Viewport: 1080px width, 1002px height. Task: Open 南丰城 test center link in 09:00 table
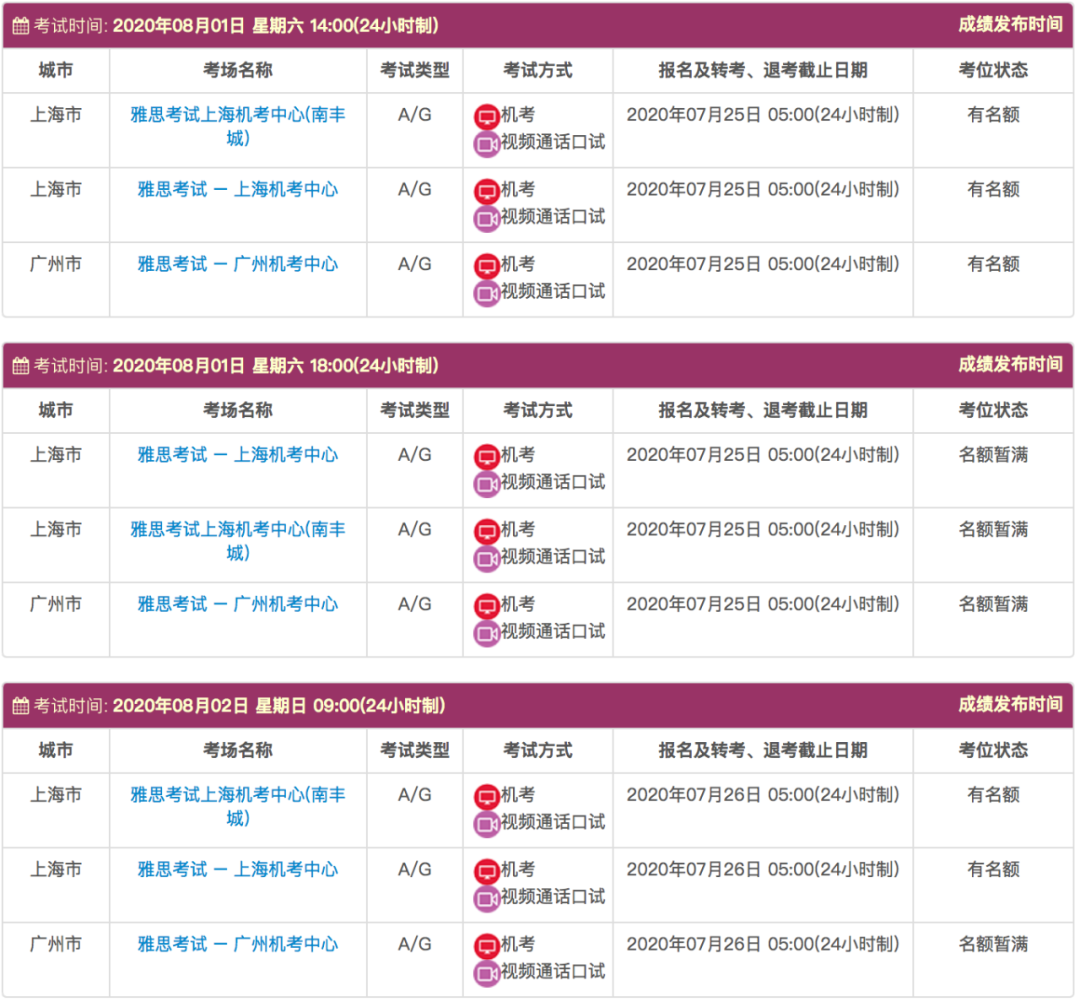point(238,806)
